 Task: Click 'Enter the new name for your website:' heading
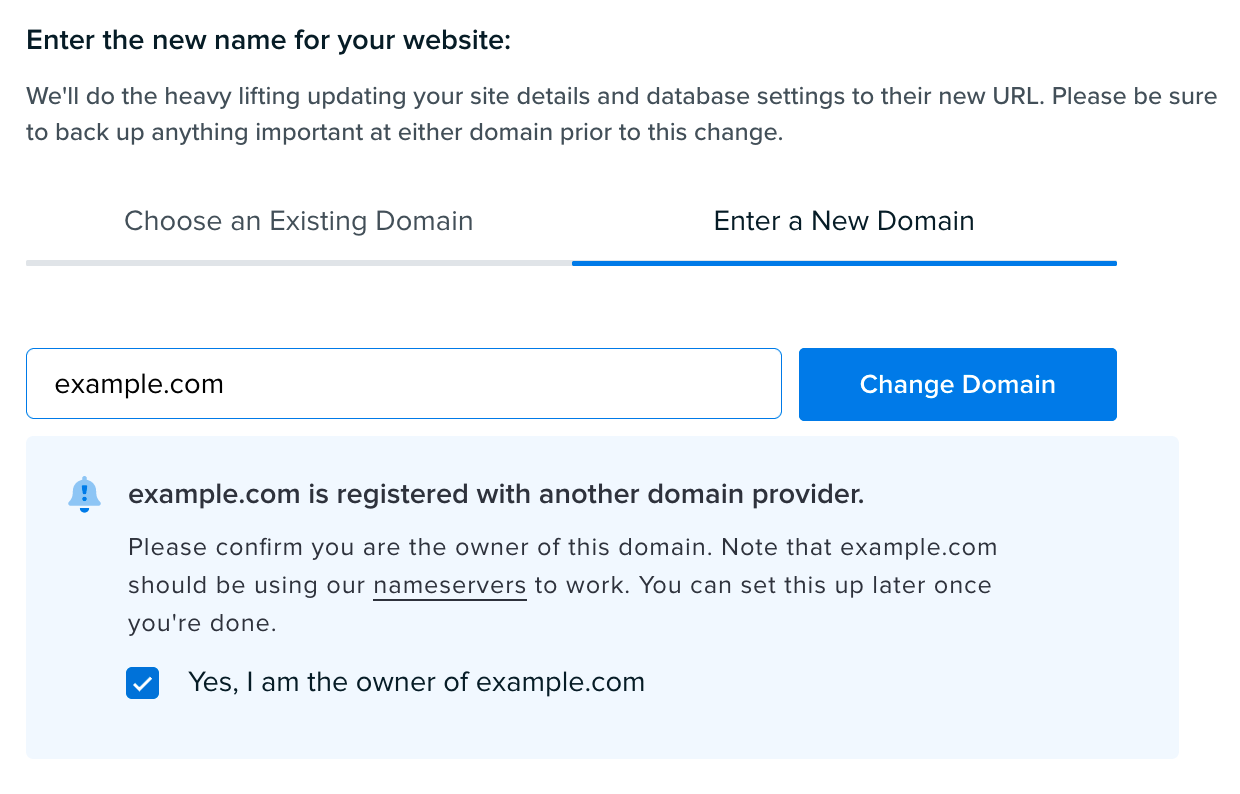[268, 41]
